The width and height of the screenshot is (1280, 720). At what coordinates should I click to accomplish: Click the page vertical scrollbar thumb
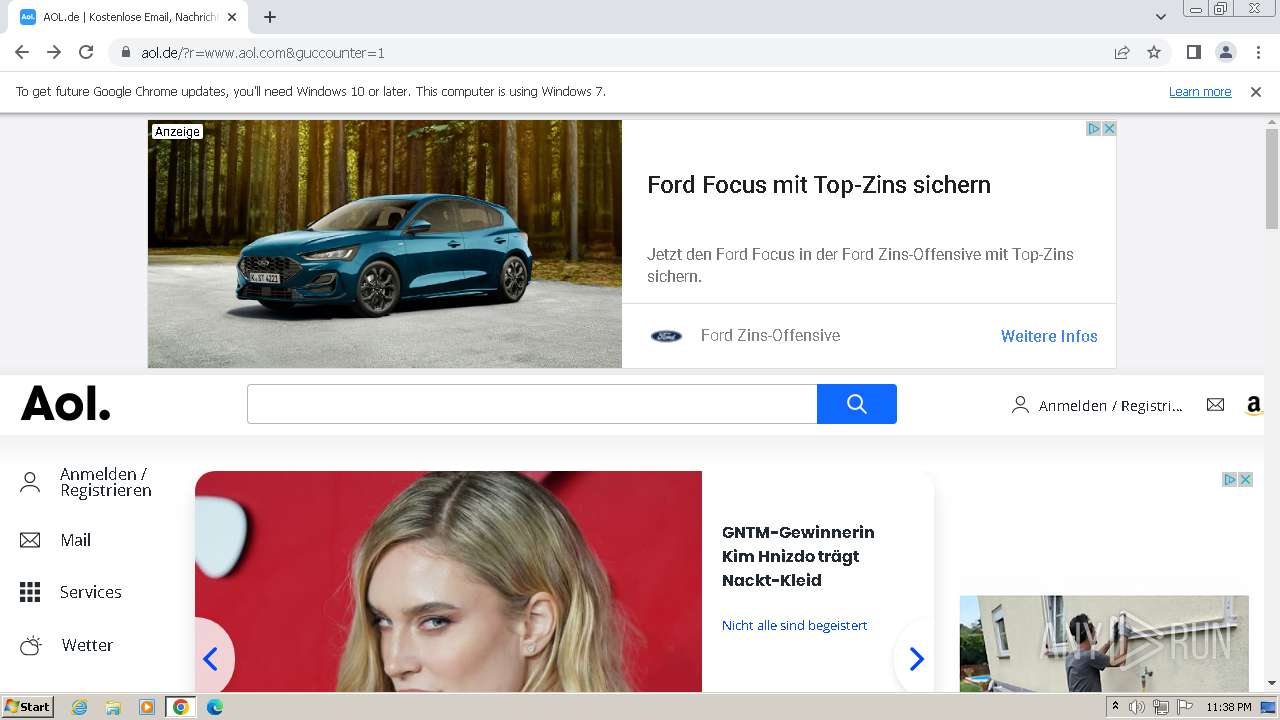1272,180
